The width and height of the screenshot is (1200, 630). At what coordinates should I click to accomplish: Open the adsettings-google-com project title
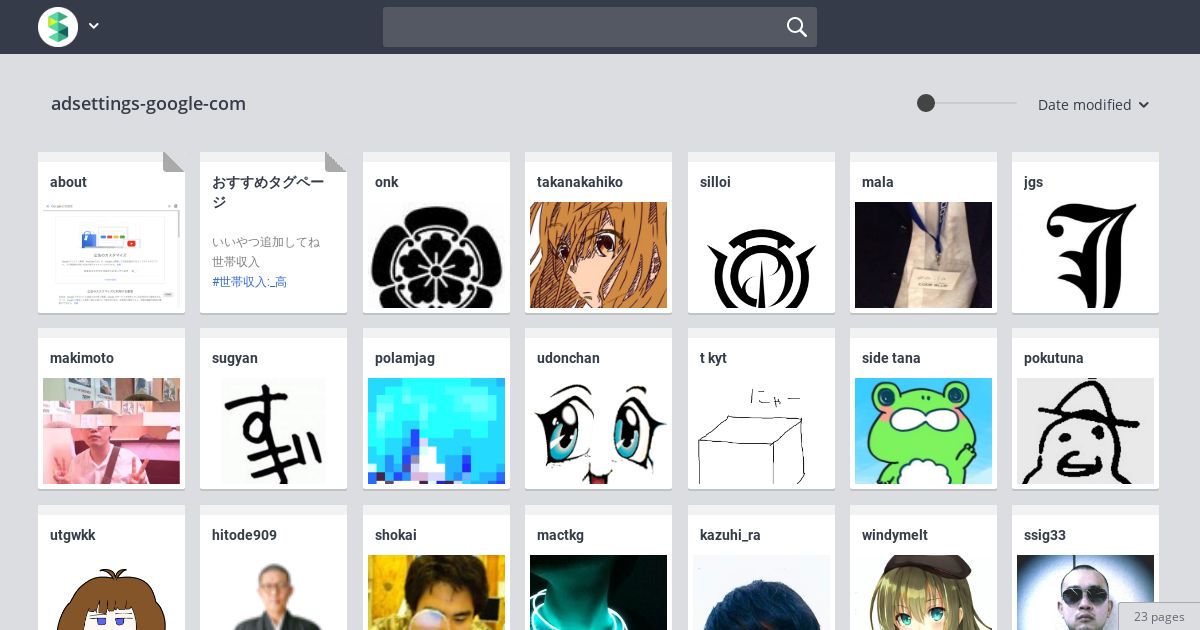click(148, 104)
